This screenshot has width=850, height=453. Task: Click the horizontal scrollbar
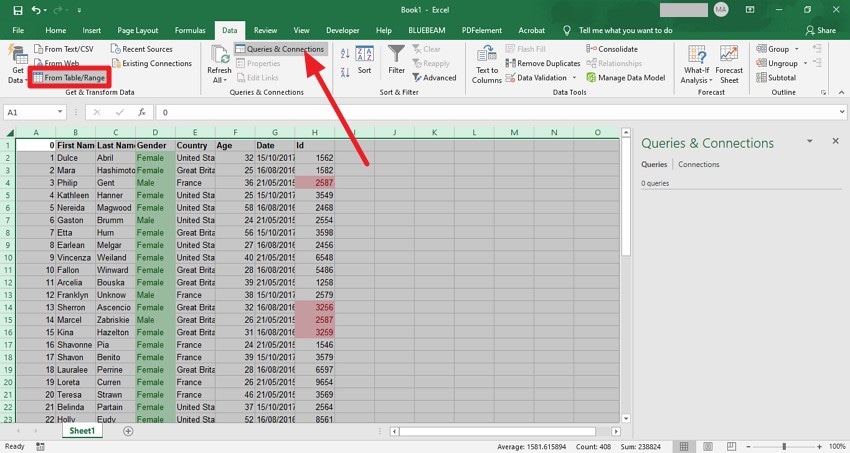pos(497,431)
